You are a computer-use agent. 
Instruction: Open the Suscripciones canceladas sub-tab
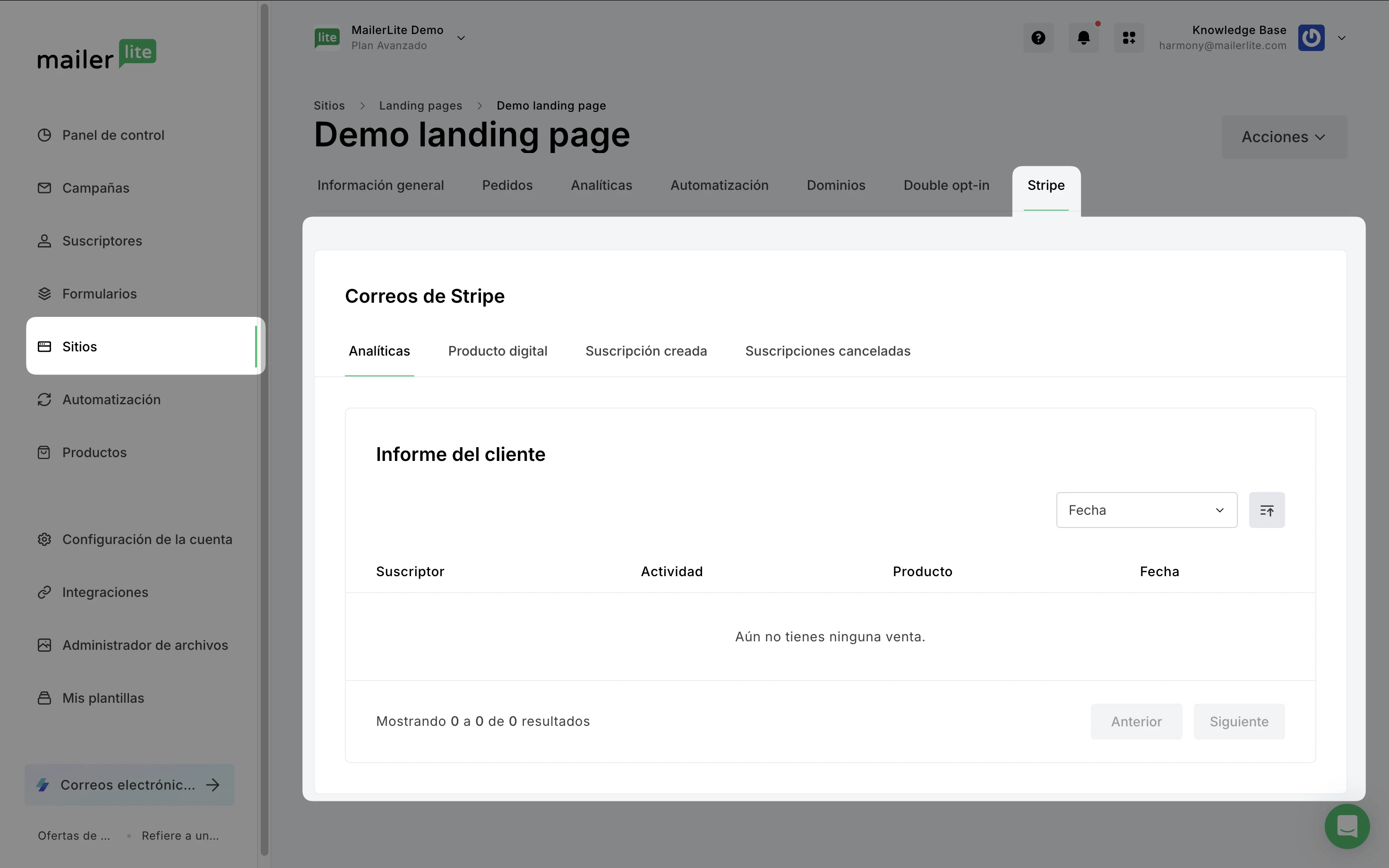coord(827,351)
